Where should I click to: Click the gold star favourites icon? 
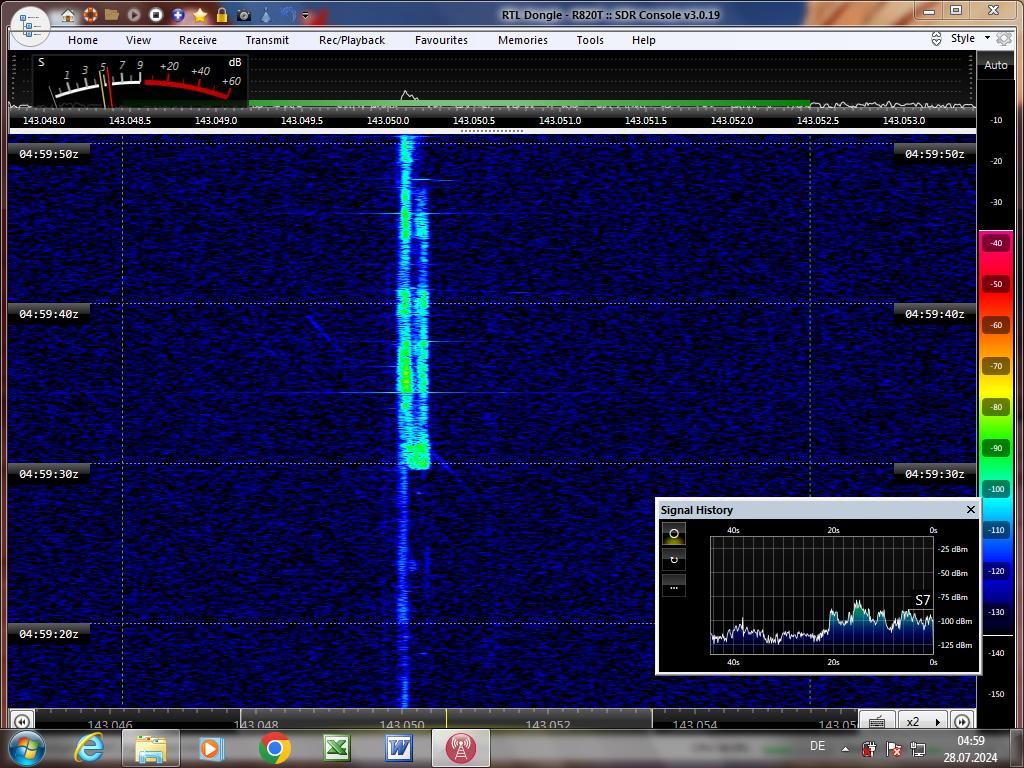coord(200,14)
